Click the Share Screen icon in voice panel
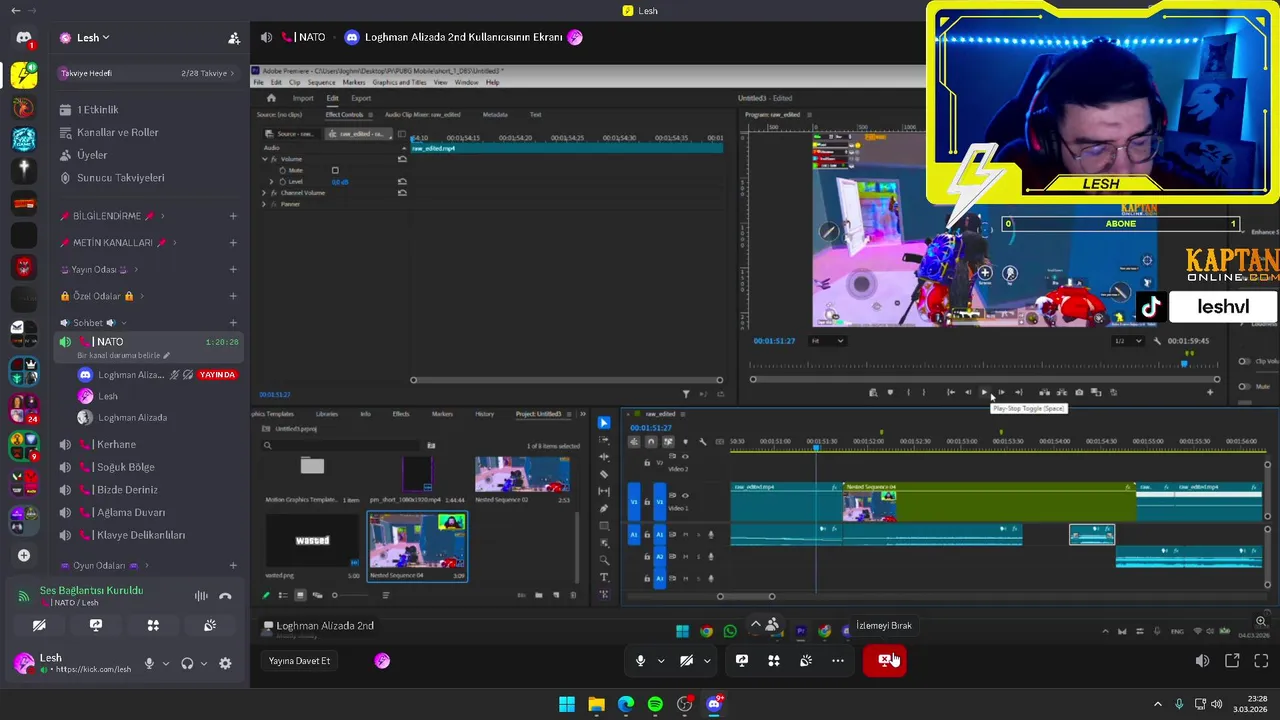The image size is (1280, 720). pos(96,625)
